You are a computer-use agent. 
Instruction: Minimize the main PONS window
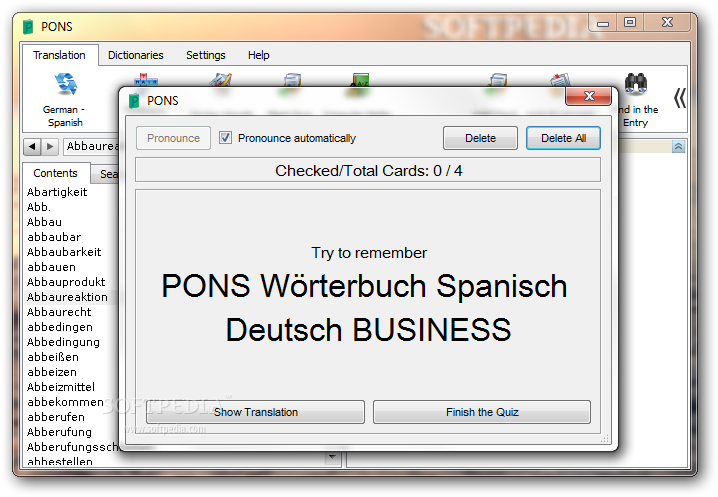603,23
